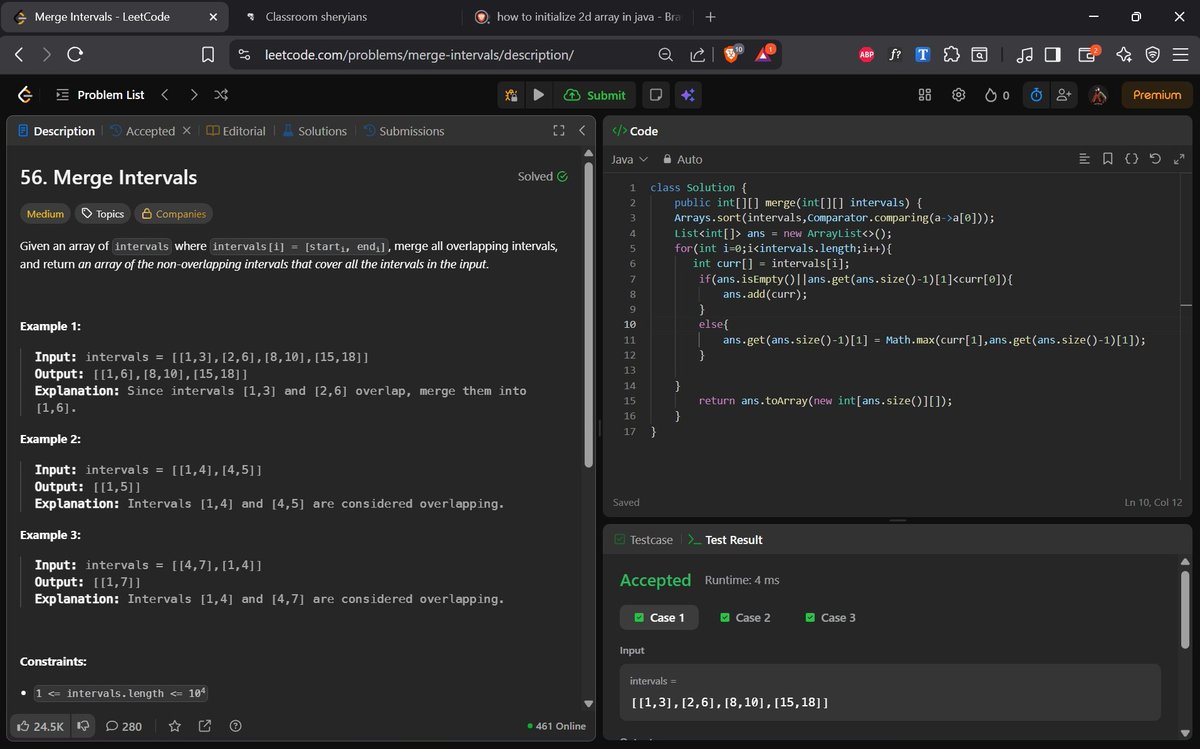Select Case 2 result

[x=745, y=617]
